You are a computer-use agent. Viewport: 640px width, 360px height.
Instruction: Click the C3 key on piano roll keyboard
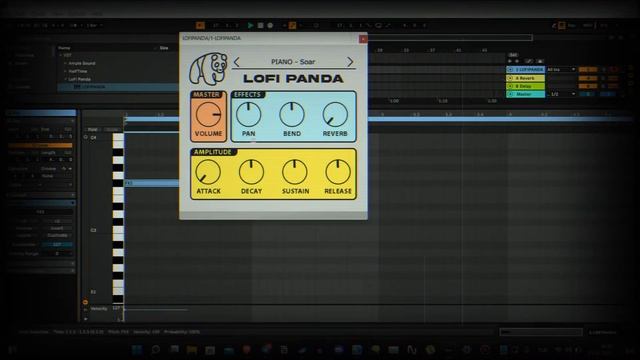(x=118, y=230)
